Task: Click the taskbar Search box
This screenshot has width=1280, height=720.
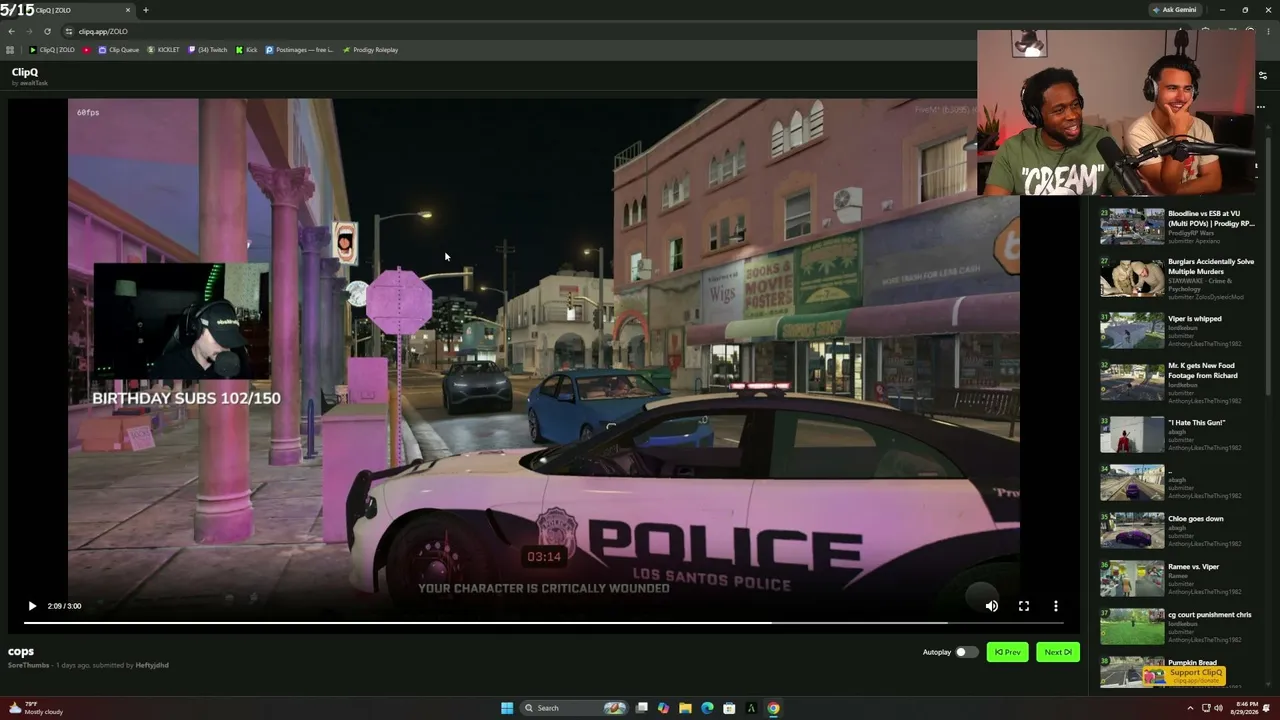Action: point(573,708)
